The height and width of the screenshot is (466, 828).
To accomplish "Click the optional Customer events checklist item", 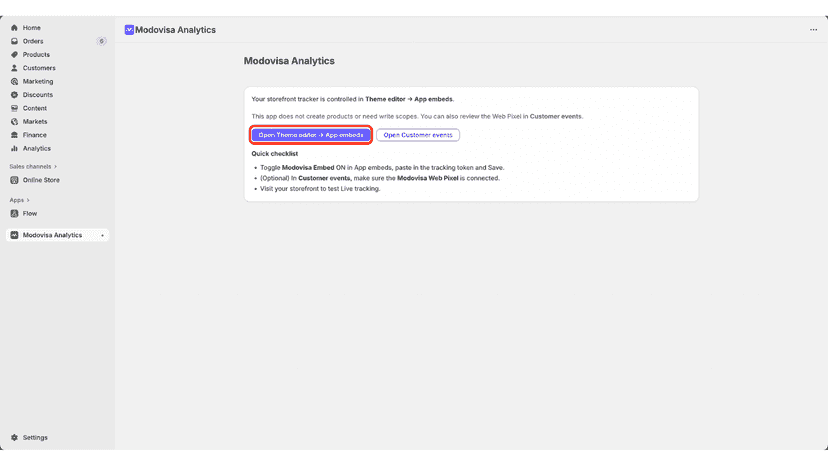I will pyautogui.click(x=380, y=178).
